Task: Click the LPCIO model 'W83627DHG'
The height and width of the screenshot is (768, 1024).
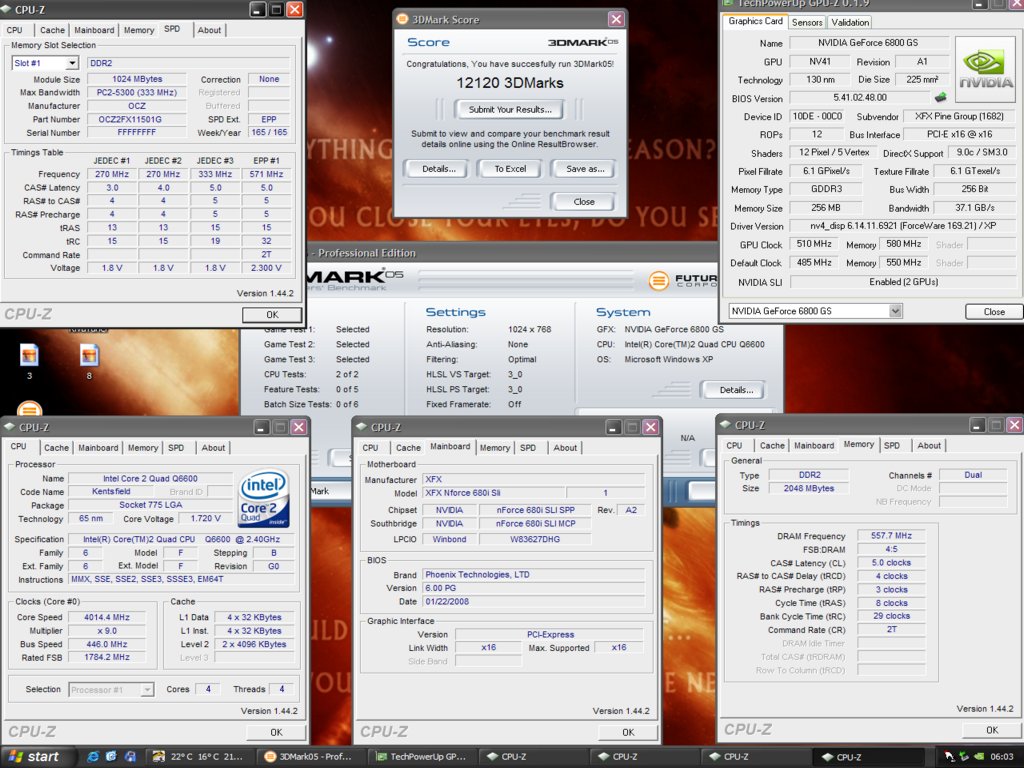Action: 534,539
